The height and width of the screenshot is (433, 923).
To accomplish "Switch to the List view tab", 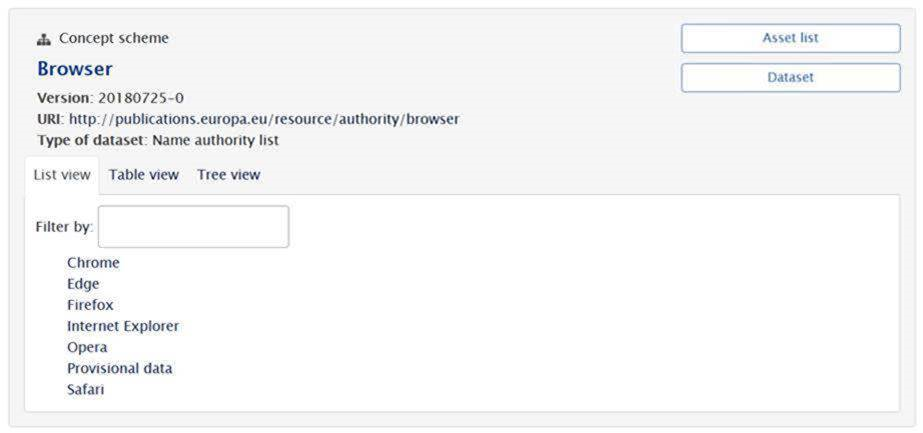I will pos(62,175).
